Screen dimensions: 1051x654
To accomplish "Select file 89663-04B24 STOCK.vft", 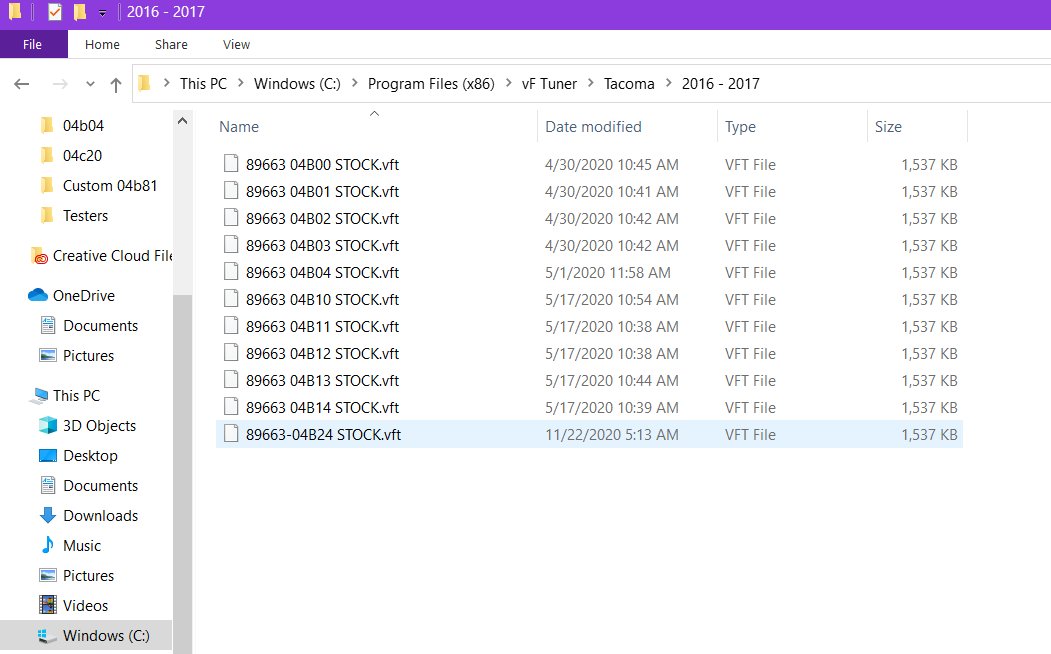I will tap(323, 434).
